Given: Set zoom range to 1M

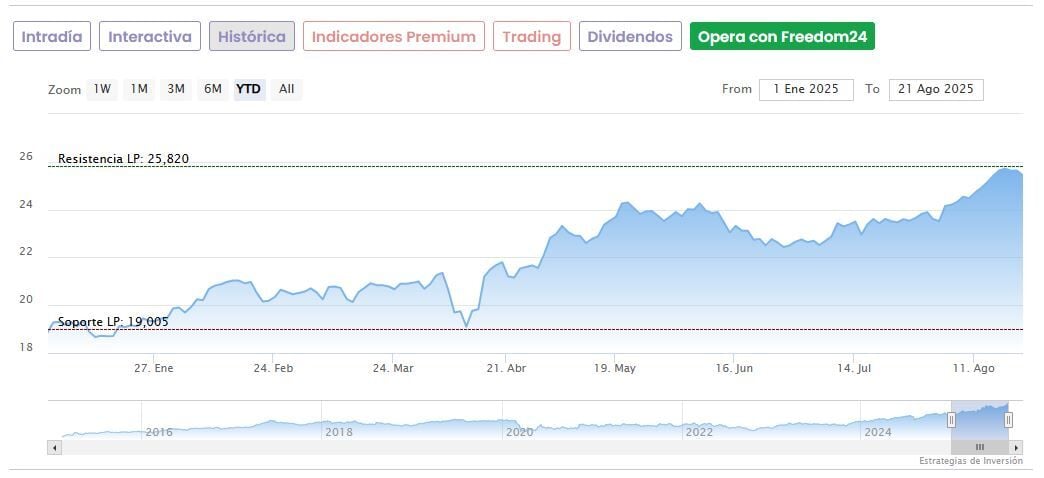Looking at the screenshot, I should pyautogui.click(x=139, y=89).
